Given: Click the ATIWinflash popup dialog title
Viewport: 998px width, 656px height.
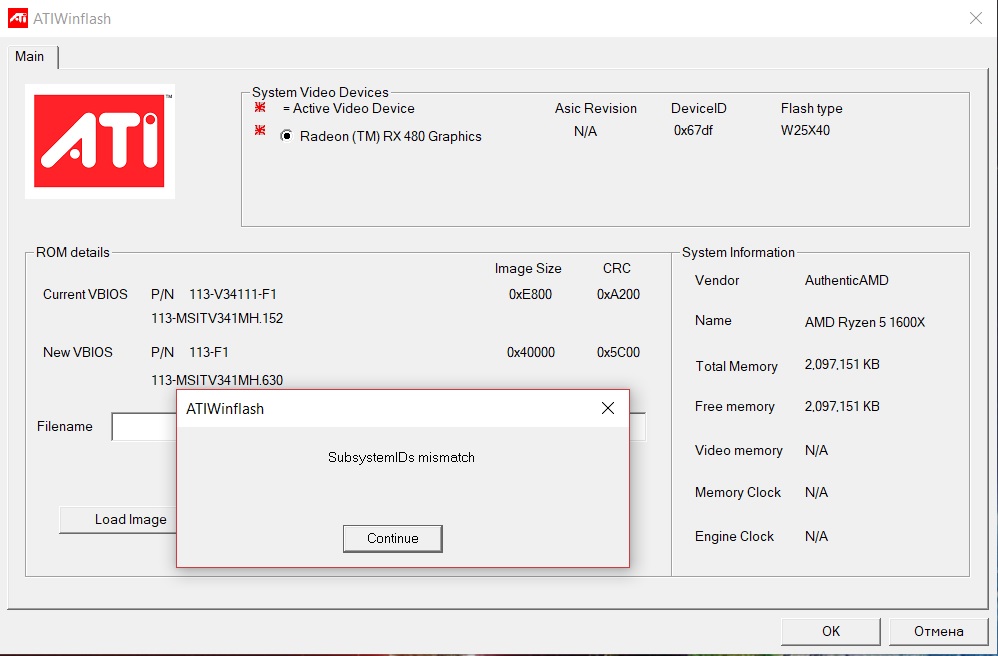Looking at the screenshot, I should point(225,408).
